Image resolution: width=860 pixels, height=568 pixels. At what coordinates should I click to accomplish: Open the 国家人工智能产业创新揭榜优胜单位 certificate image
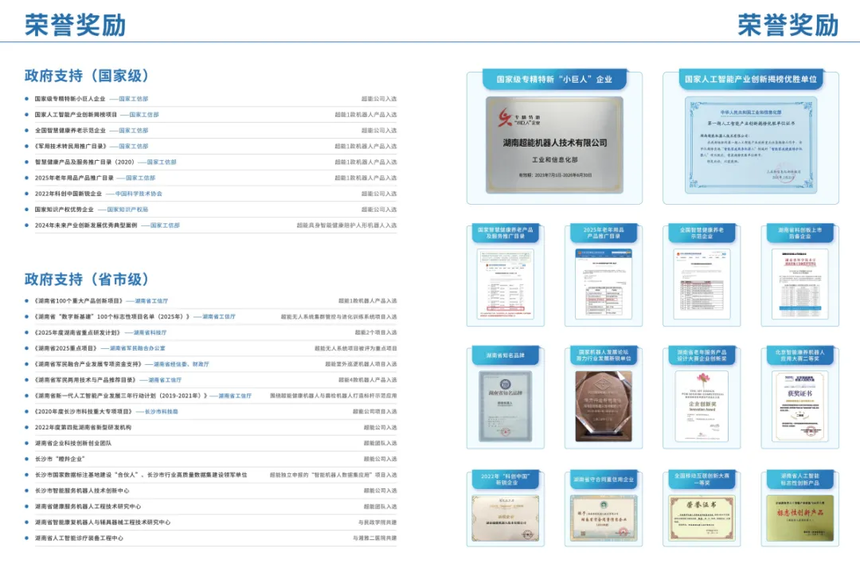coord(751,145)
